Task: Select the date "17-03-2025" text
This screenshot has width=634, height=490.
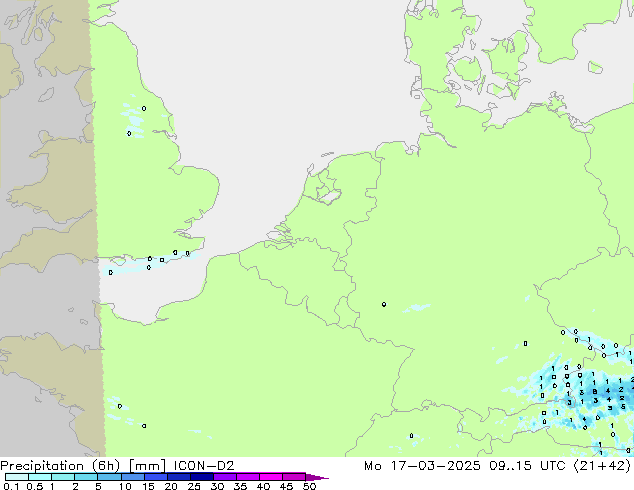Action: tap(435, 466)
